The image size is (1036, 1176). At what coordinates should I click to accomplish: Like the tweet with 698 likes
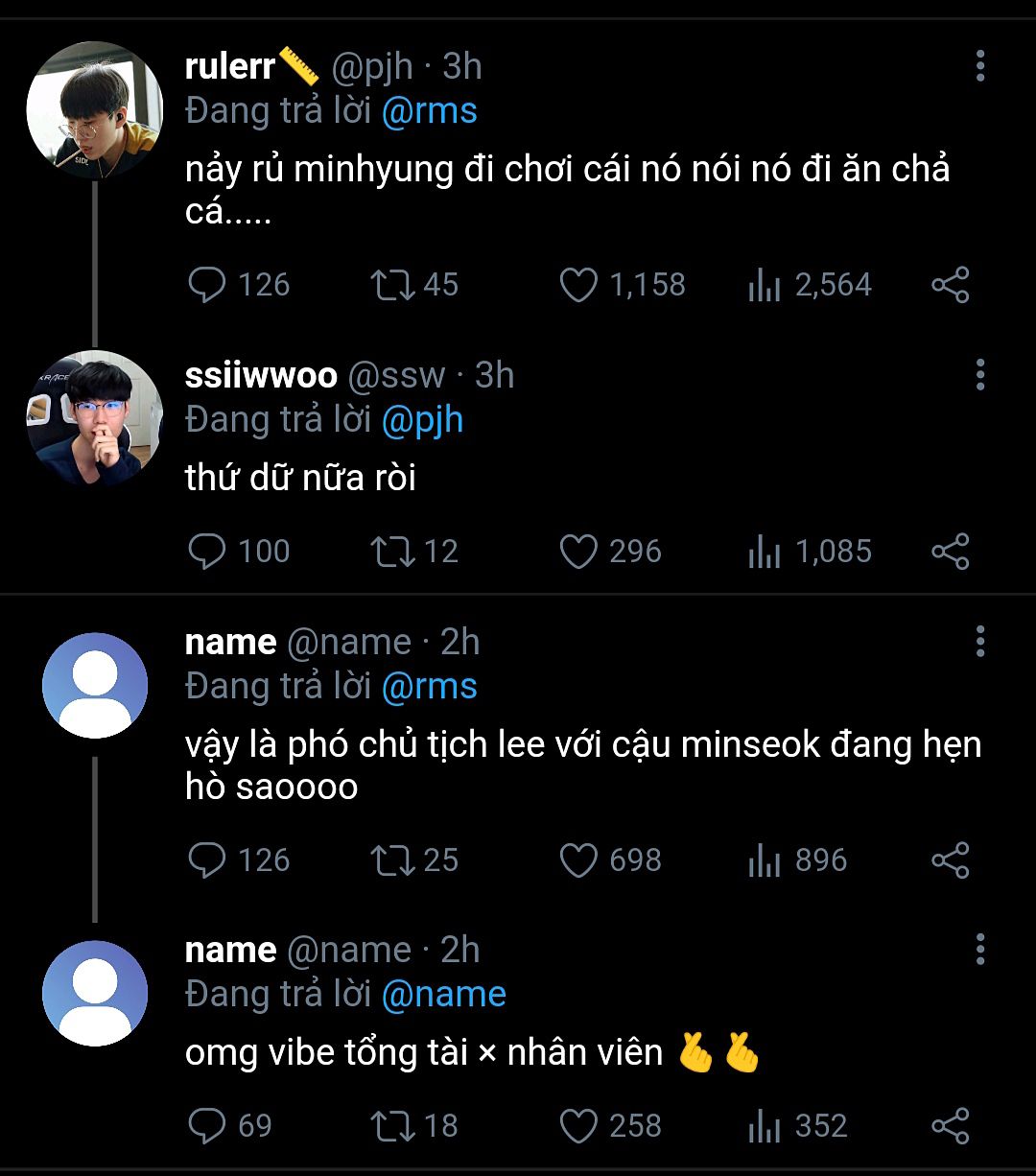point(578,860)
